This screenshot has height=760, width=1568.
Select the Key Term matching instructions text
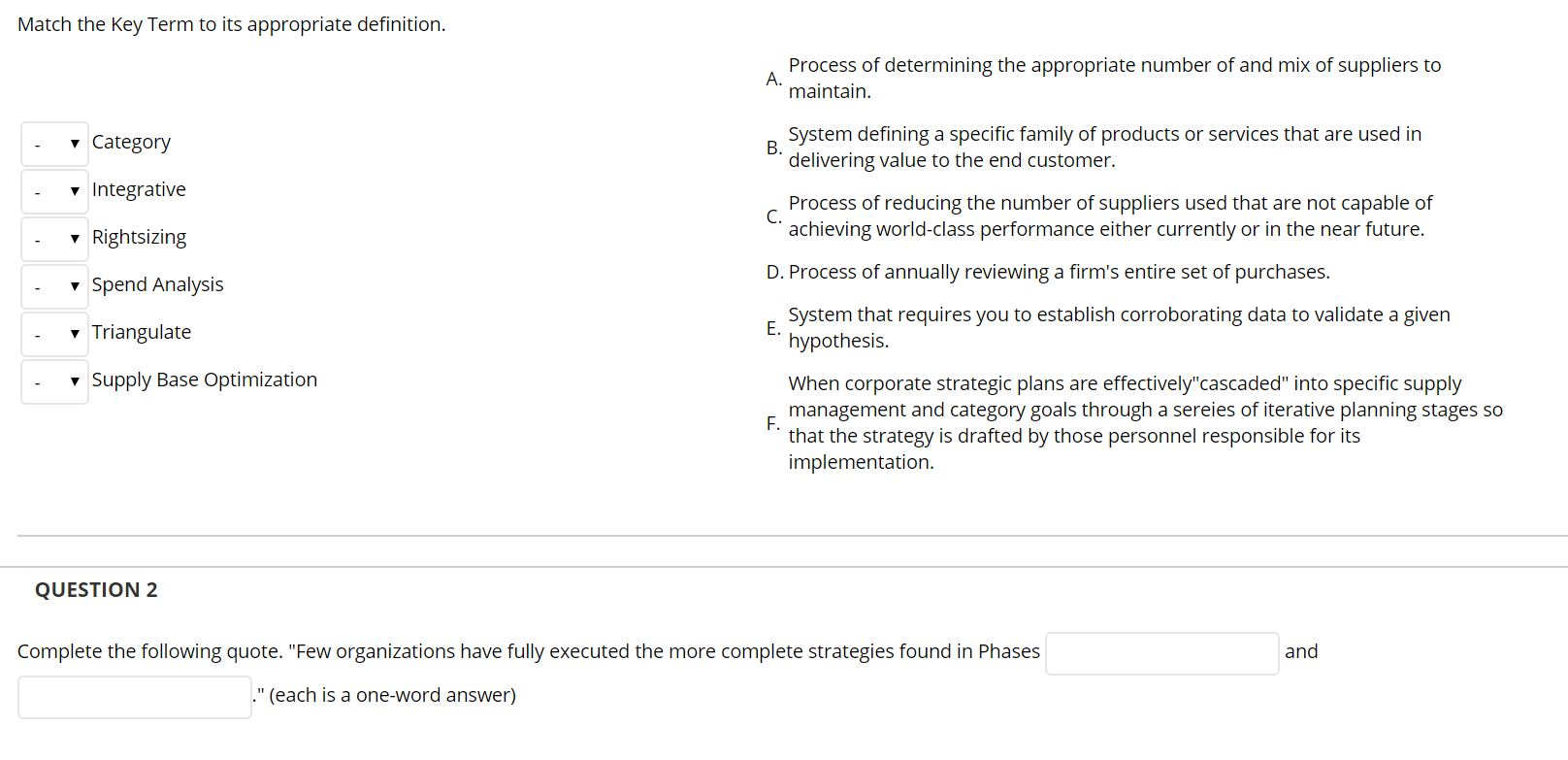coord(232,24)
